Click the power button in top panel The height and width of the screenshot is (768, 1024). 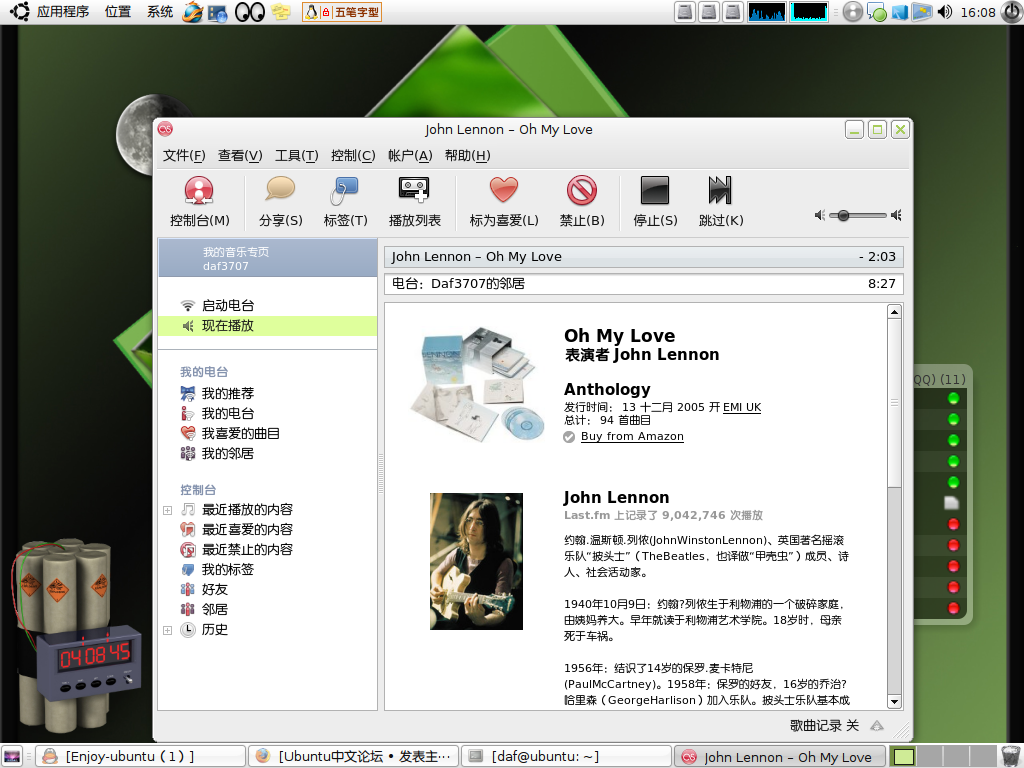point(1012,12)
